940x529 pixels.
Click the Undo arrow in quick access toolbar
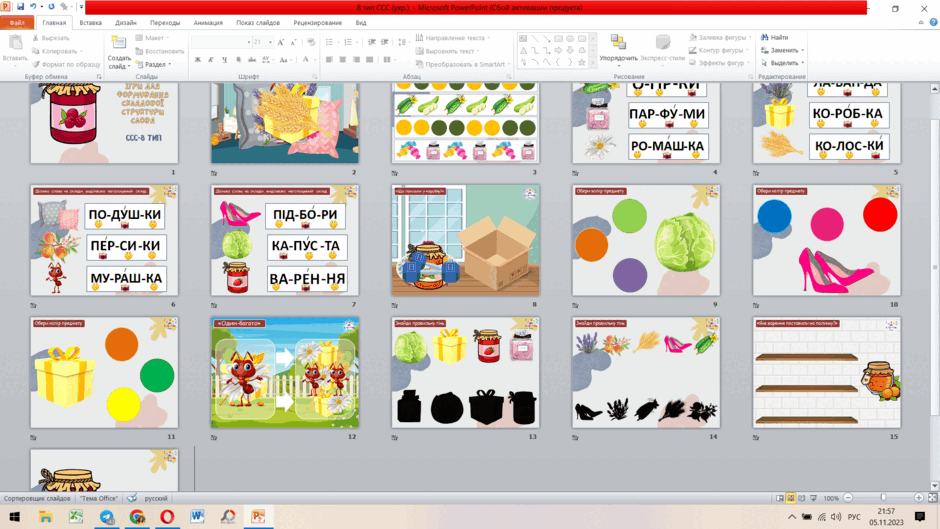click(33, 7)
